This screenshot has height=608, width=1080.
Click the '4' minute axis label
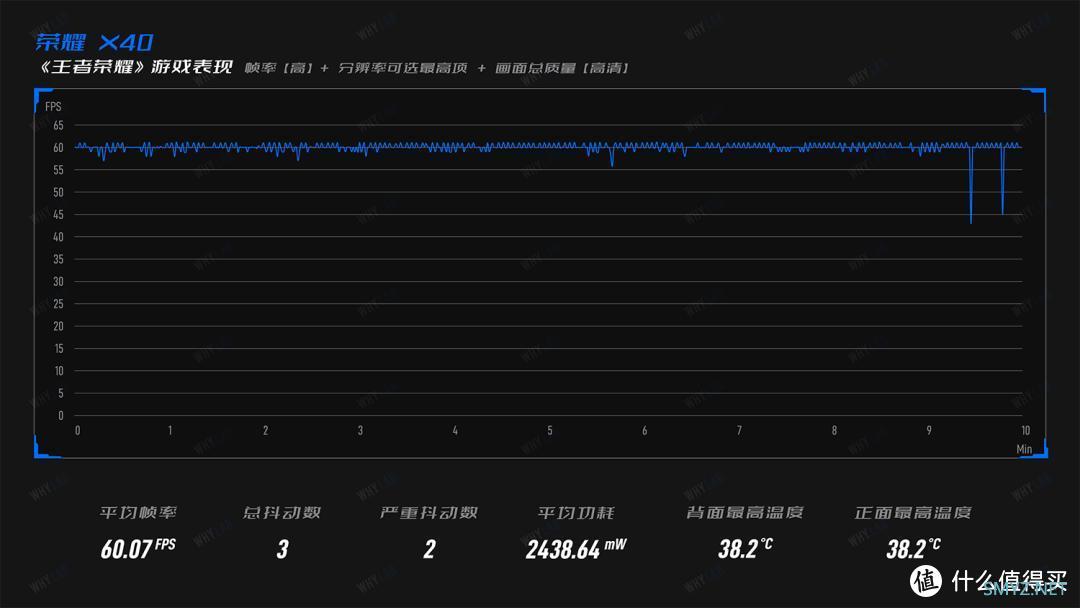point(455,430)
